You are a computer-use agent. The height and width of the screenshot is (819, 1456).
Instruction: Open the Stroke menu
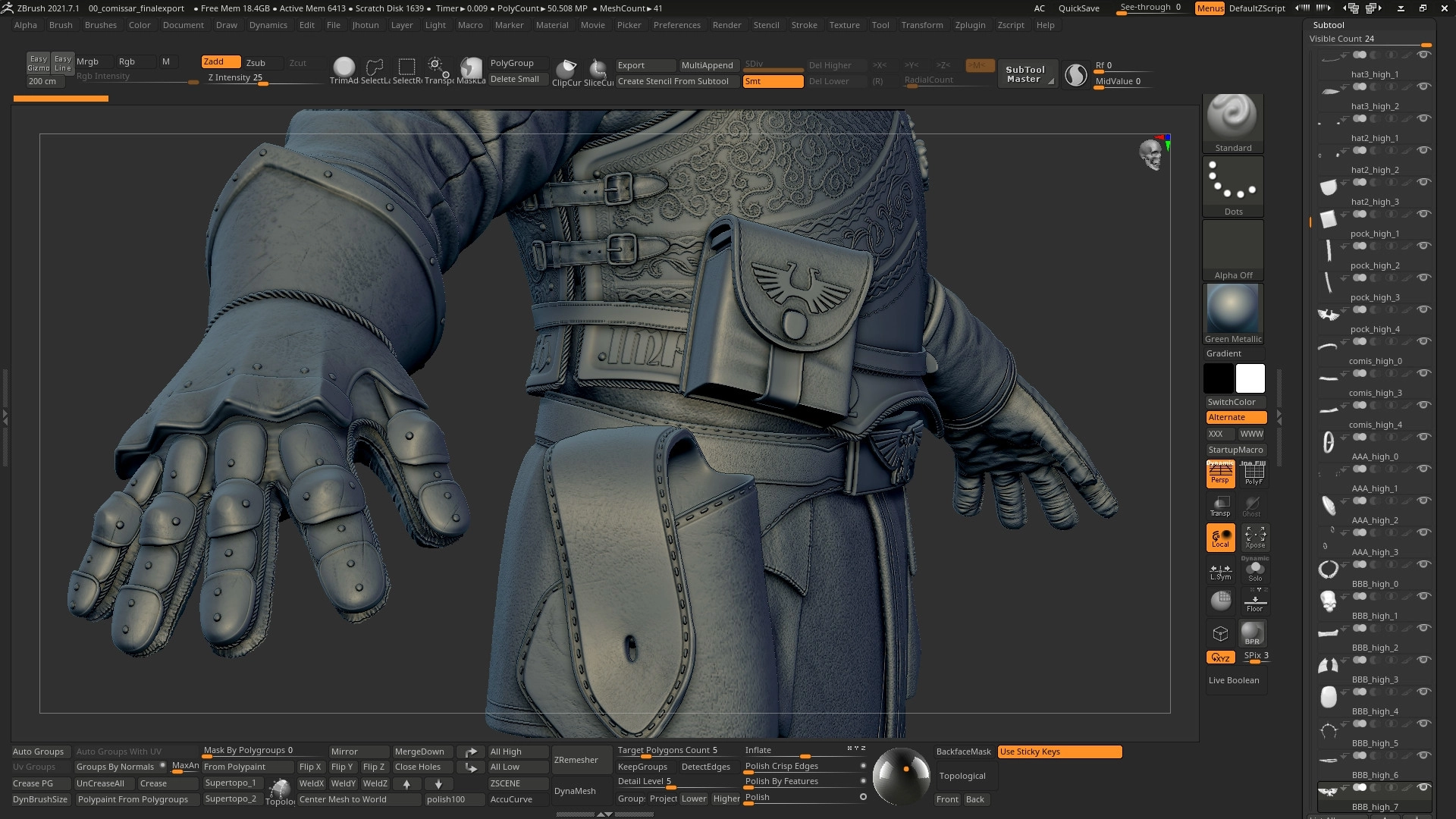point(804,25)
